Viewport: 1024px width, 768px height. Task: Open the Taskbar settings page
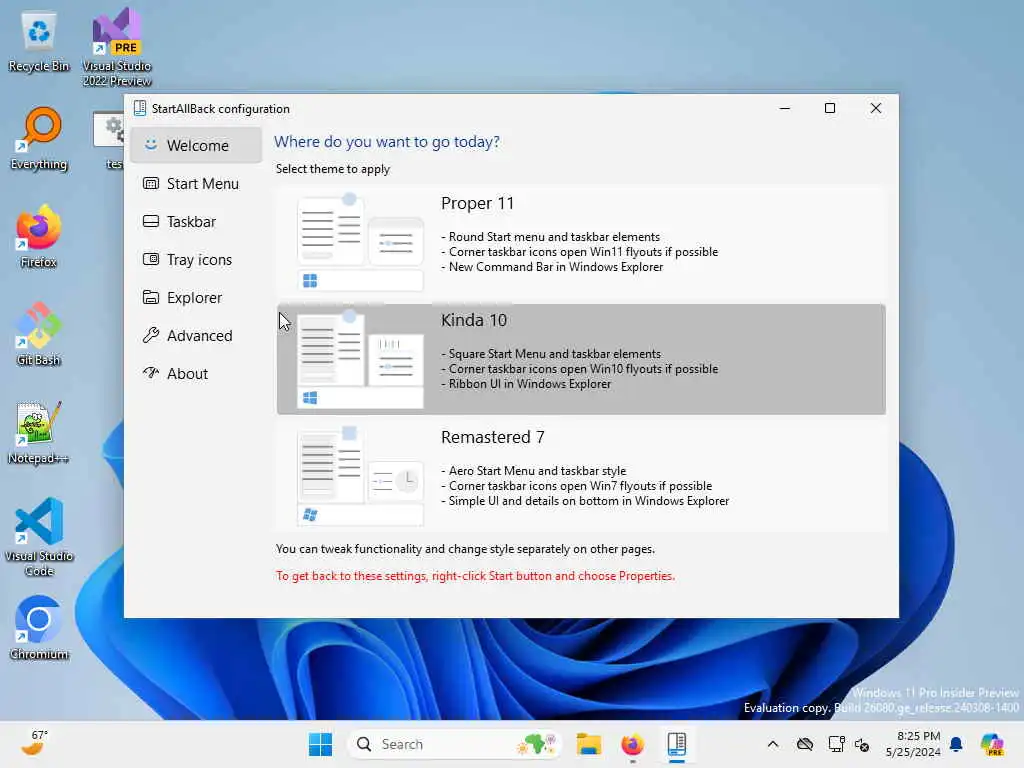[x=196, y=221]
